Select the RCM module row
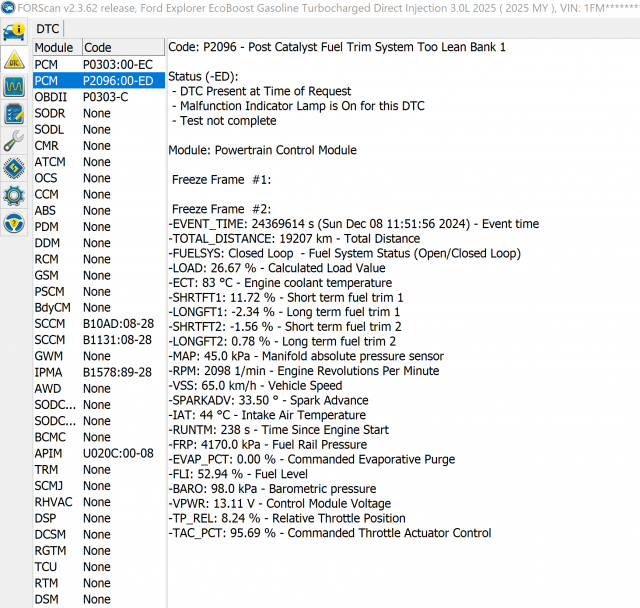 (x=99, y=259)
